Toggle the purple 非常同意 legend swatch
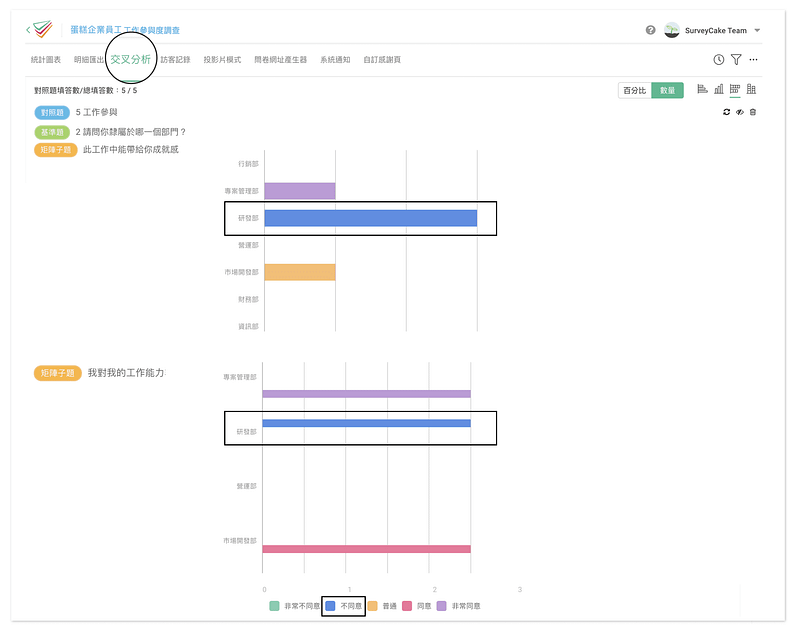 441,606
